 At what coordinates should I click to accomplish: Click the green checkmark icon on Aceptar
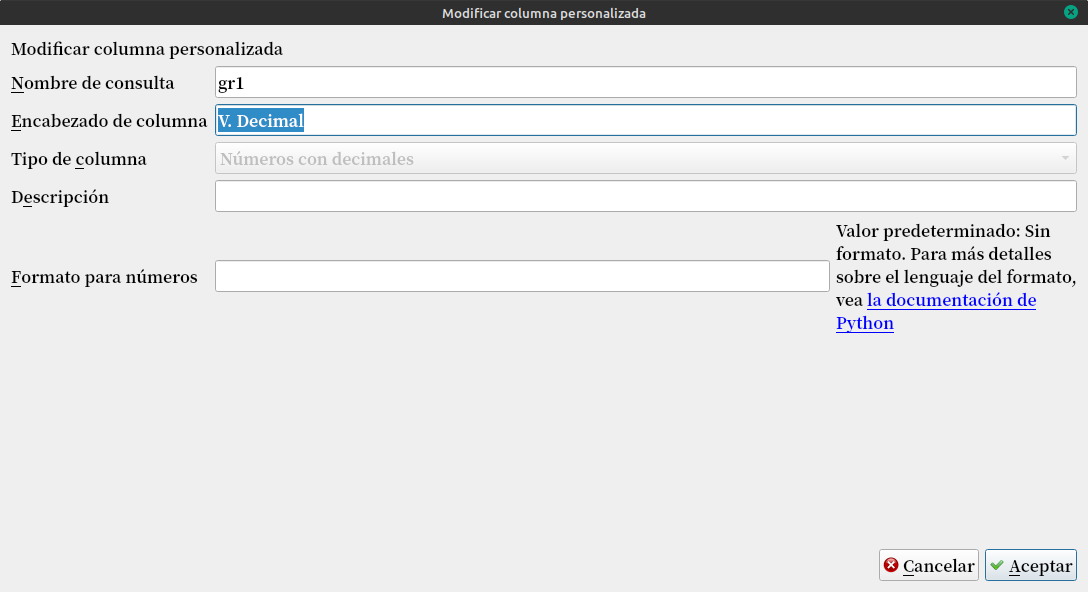[997, 566]
